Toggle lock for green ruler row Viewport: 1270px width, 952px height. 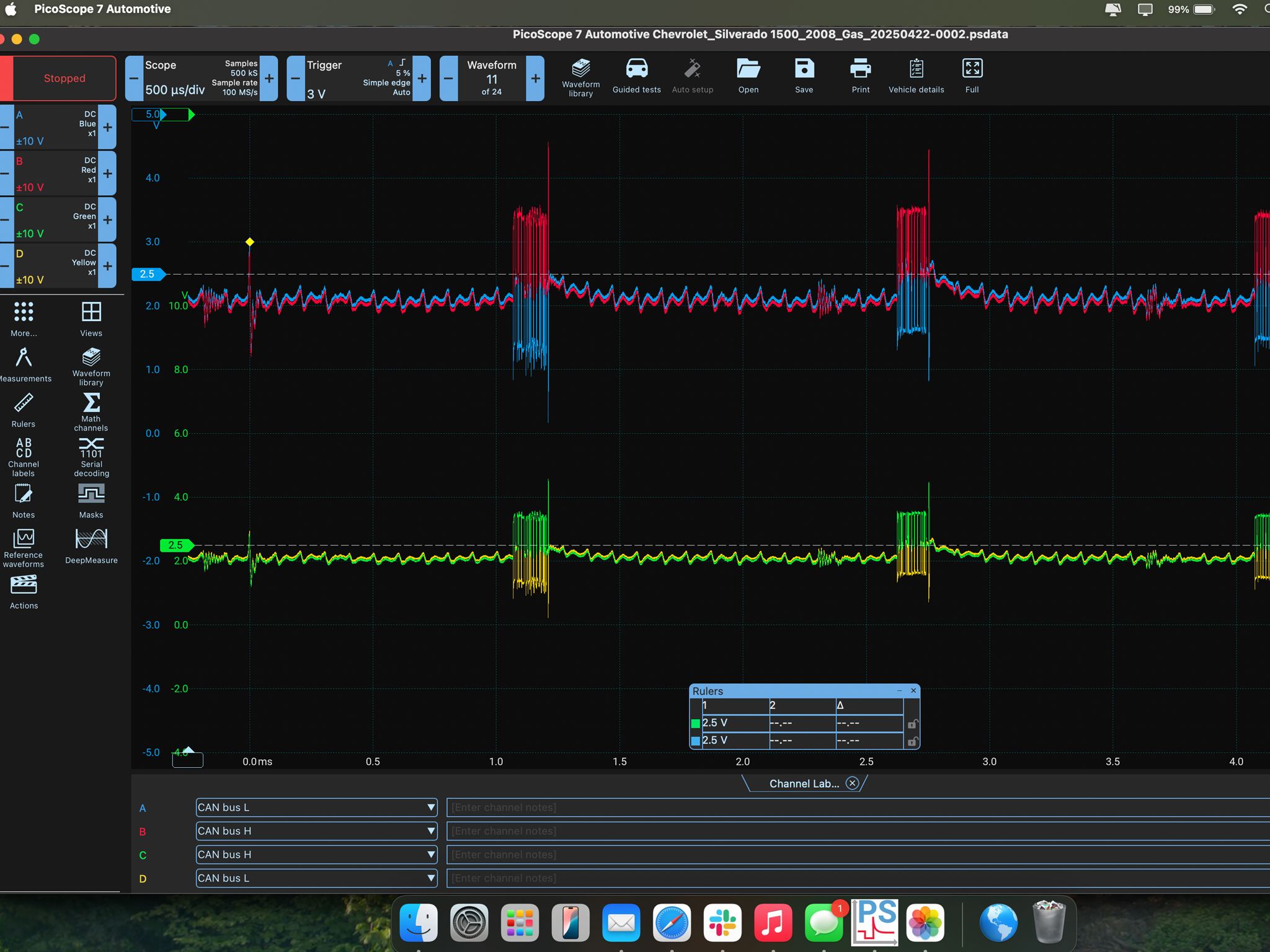pos(912,723)
